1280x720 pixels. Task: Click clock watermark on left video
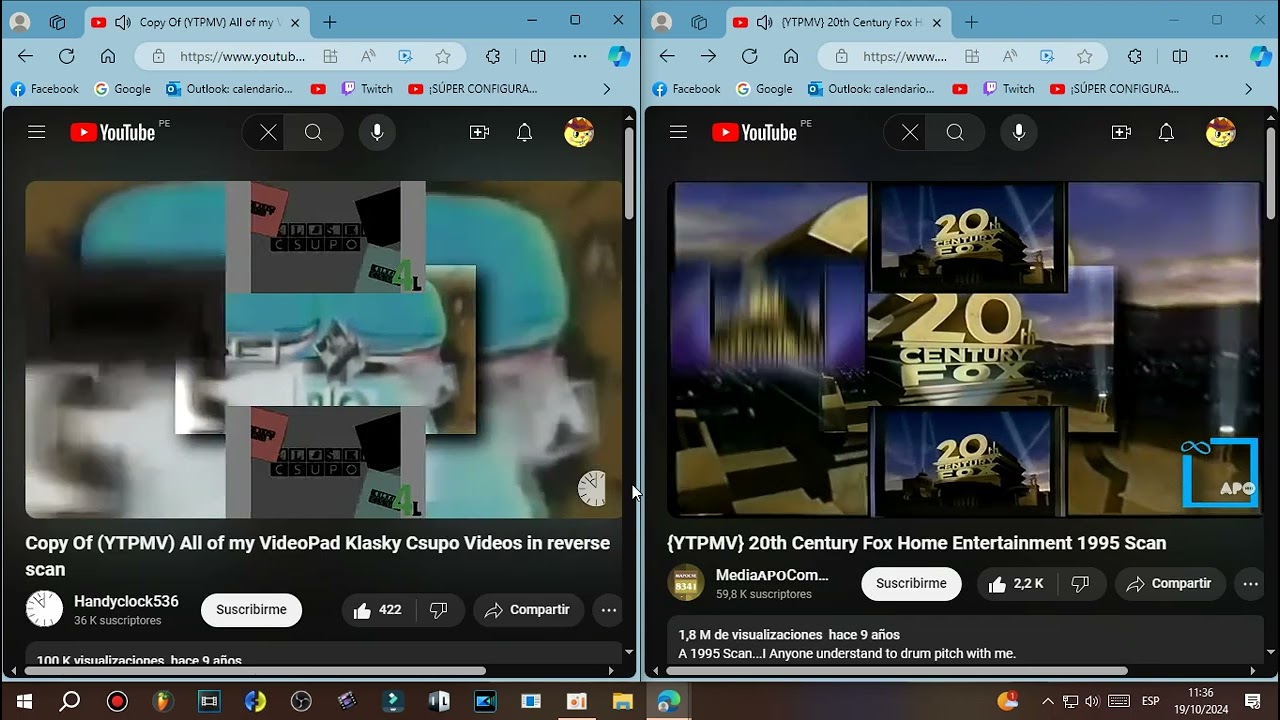pos(592,488)
